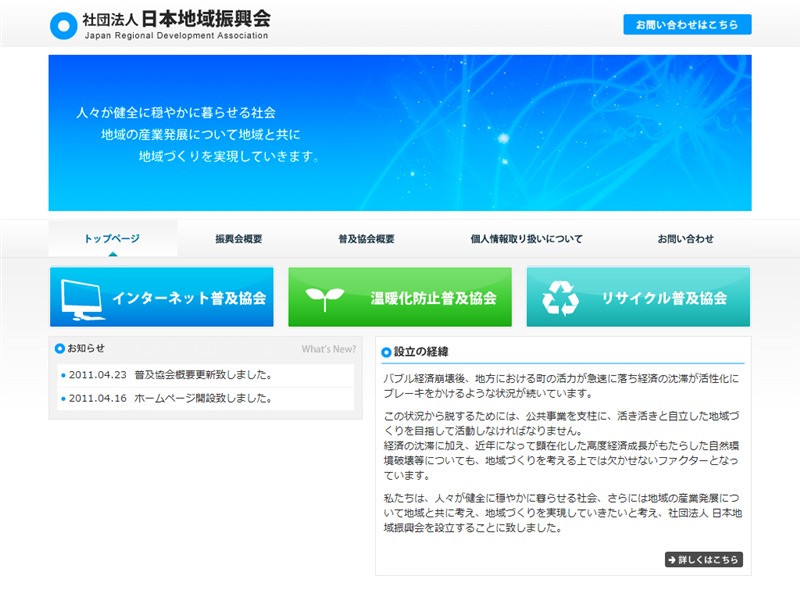Click the circle icon beside 設立の経緯
This screenshot has height=600, width=800.
pyautogui.click(x=386, y=352)
